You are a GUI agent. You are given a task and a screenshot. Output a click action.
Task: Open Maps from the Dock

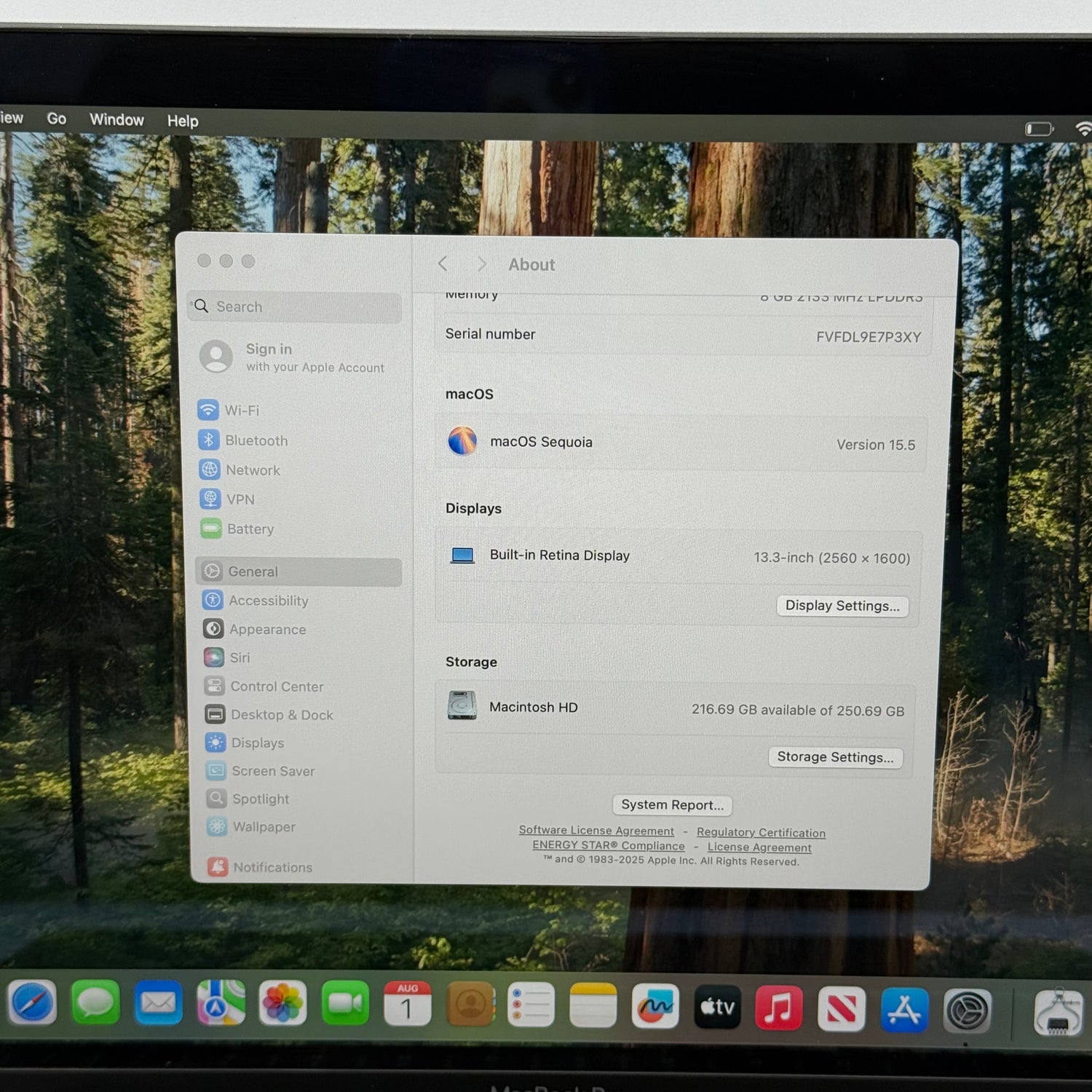click(221, 1003)
